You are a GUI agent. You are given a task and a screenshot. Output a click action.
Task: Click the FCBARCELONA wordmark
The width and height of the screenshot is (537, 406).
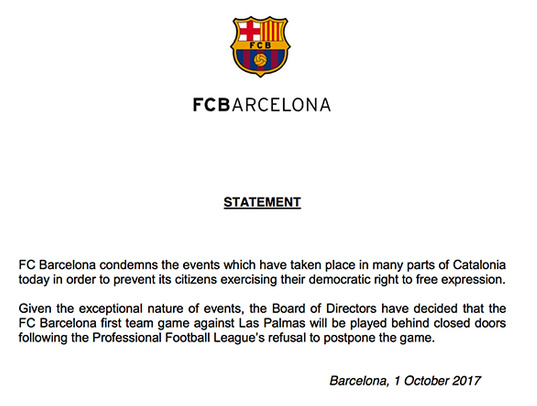pyautogui.click(x=262, y=104)
